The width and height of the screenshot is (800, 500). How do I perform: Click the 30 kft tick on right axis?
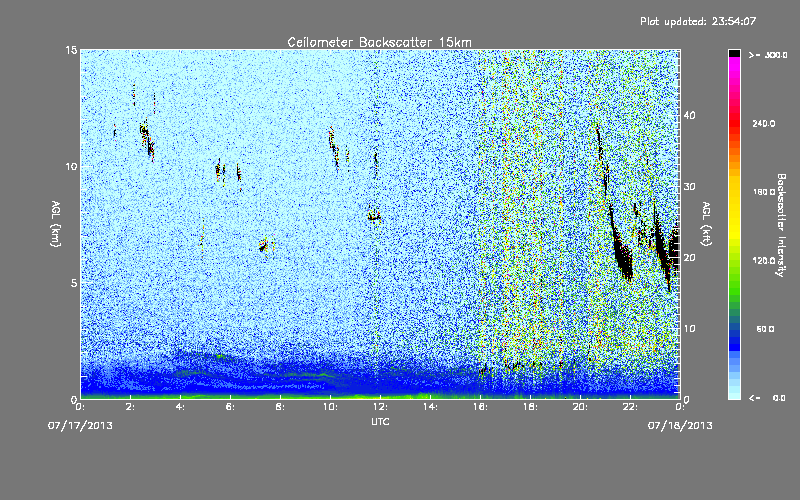pos(689,187)
